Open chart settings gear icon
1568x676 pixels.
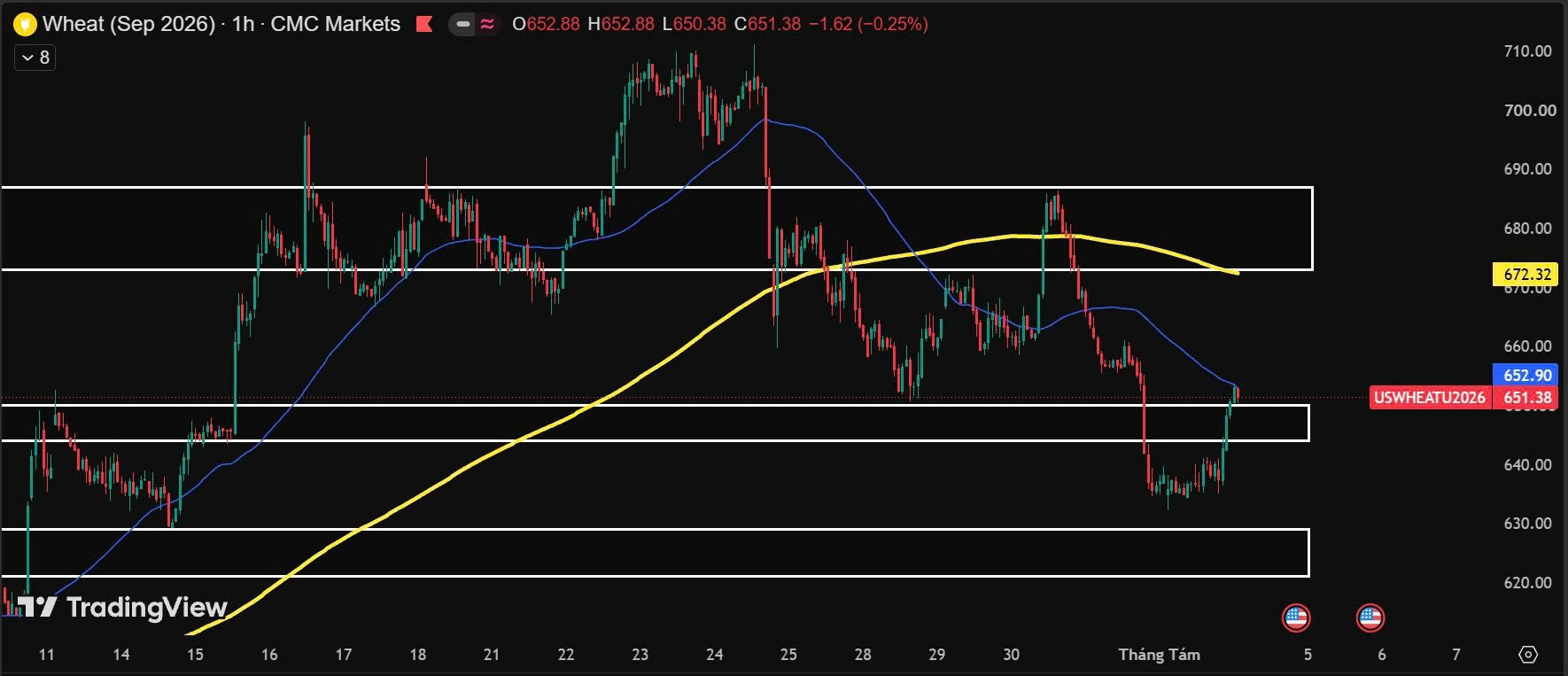click(x=1528, y=655)
